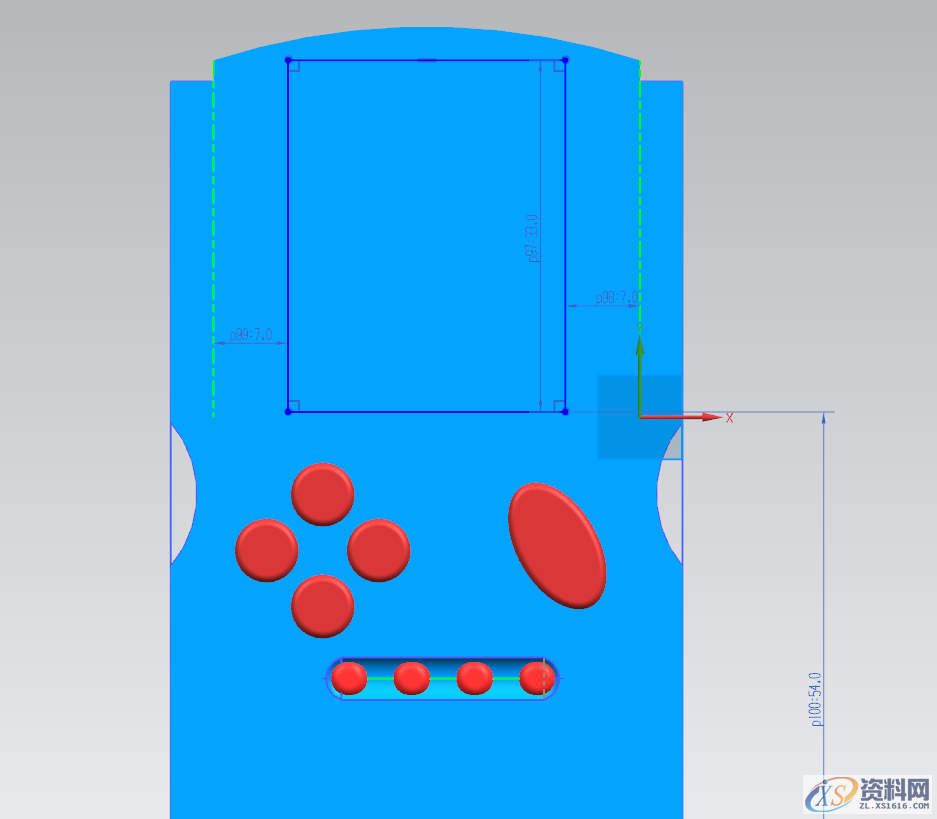937x819 pixels.
Task: Select the top red D-pad button
Action: pos(322,494)
